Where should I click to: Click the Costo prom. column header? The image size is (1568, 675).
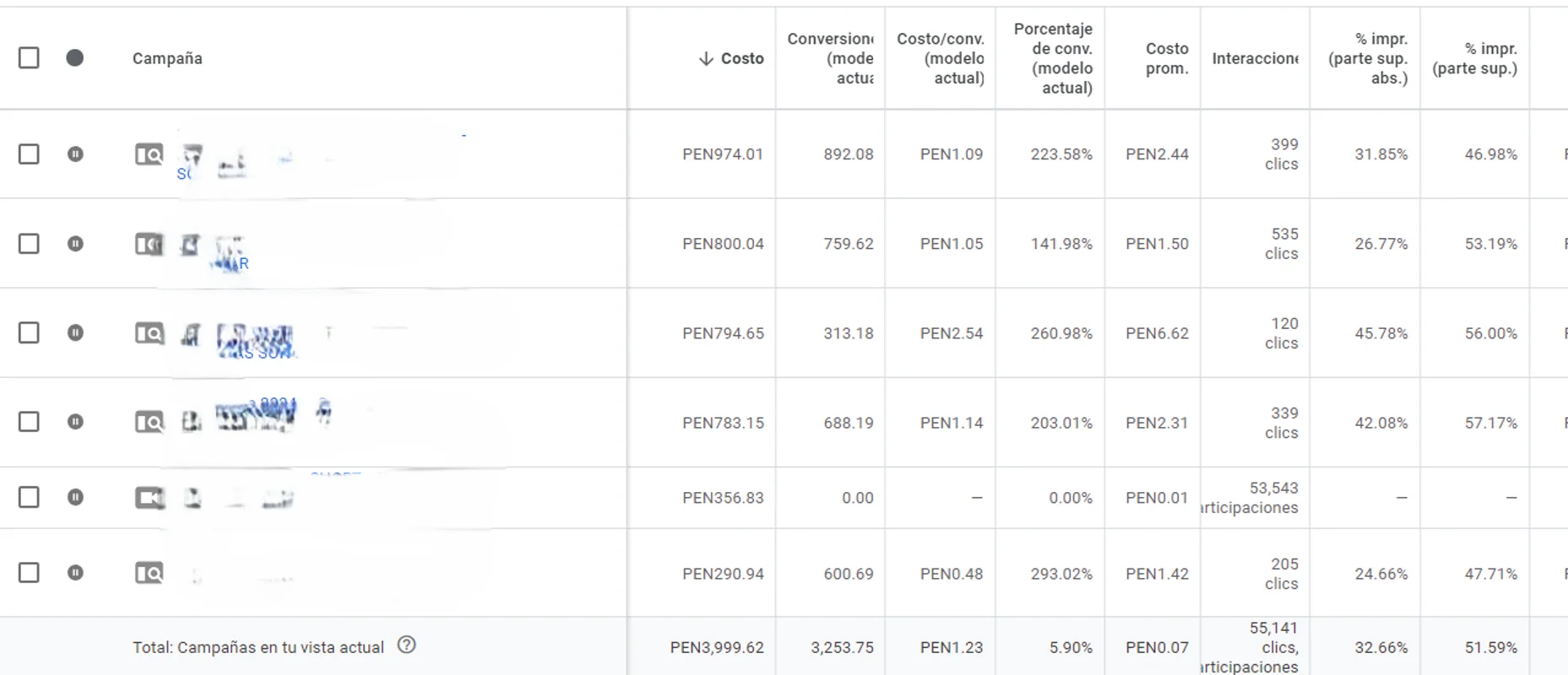[x=1165, y=58]
